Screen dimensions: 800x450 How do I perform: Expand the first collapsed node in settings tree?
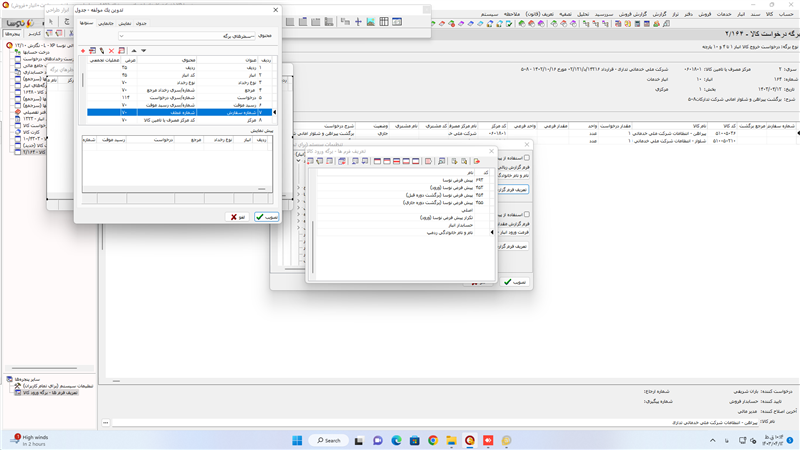299,186
